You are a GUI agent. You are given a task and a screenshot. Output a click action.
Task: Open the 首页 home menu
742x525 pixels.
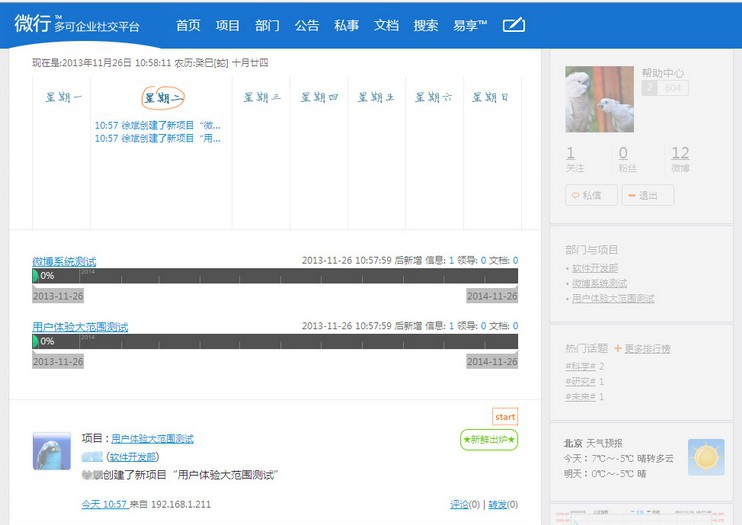[x=188, y=25]
